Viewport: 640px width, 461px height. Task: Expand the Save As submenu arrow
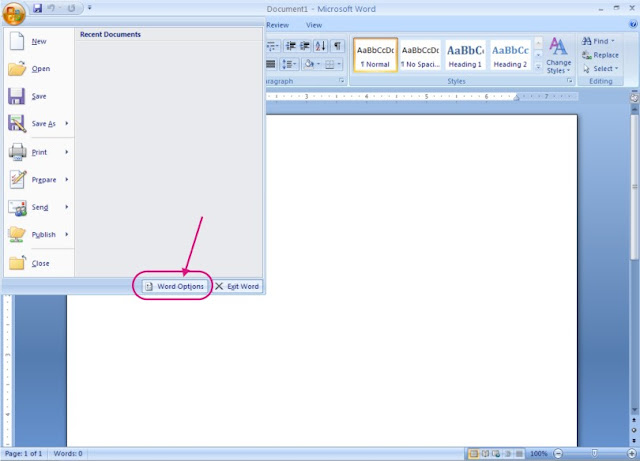(67, 123)
